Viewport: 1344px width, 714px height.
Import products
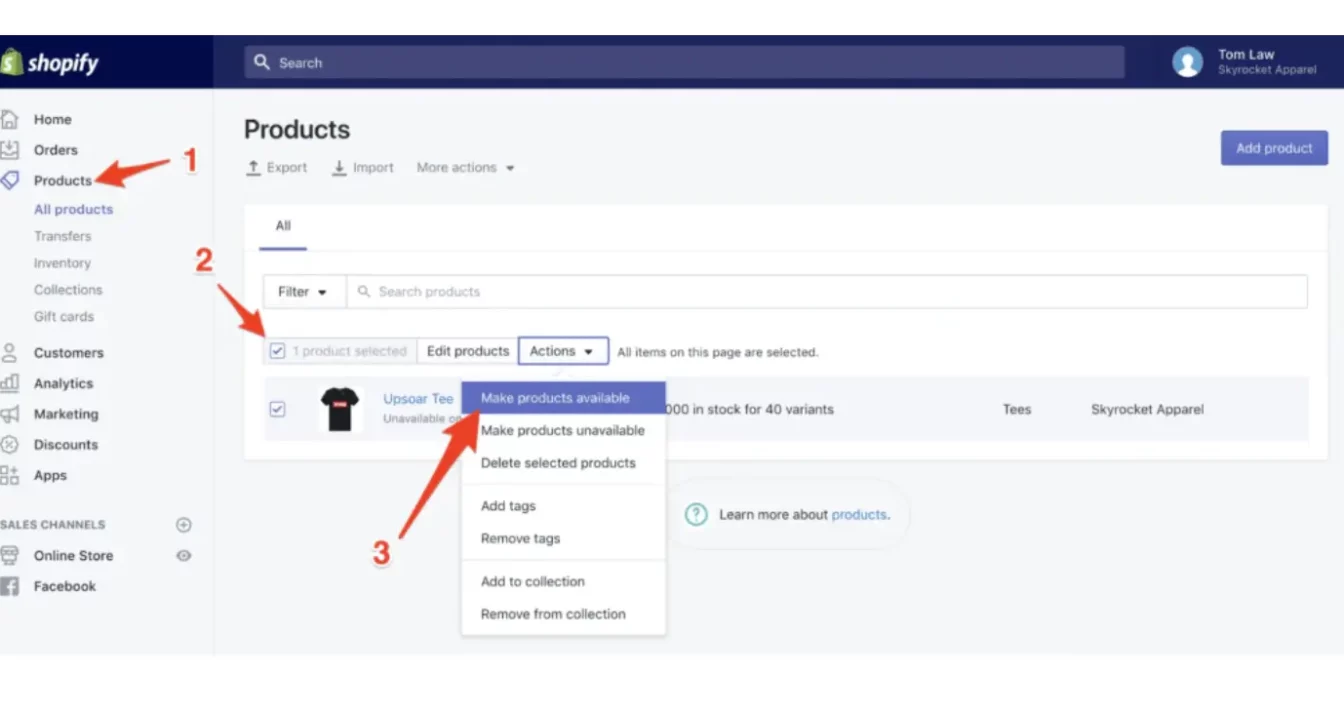(x=363, y=168)
